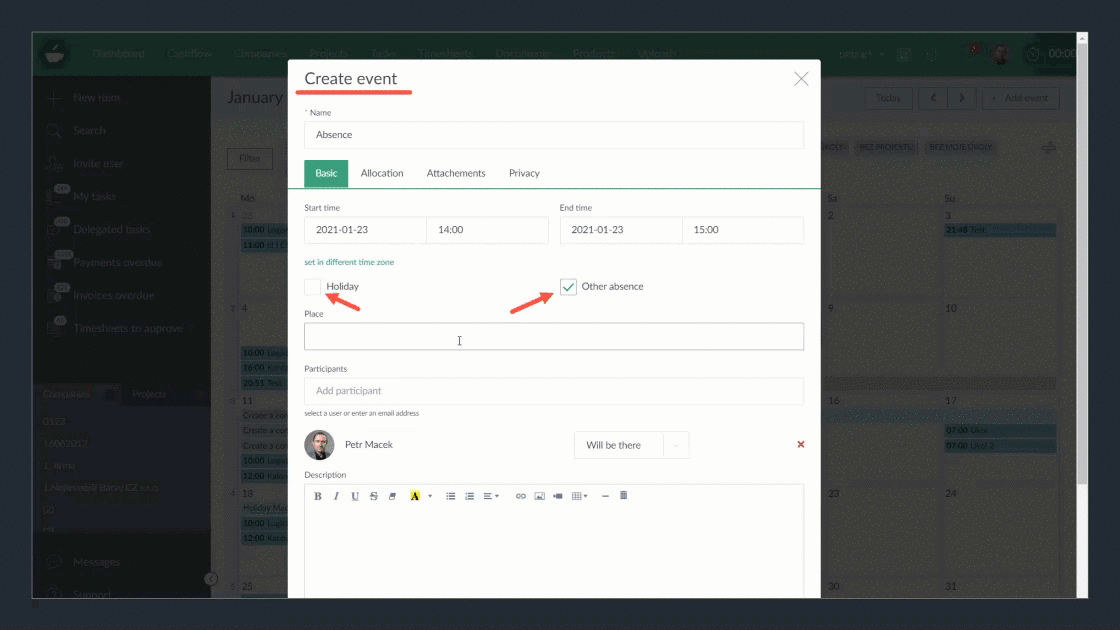Insert a hyperlink via the link icon
Viewport: 1120px width, 630px height.
pyautogui.click(x=521, y=496)
